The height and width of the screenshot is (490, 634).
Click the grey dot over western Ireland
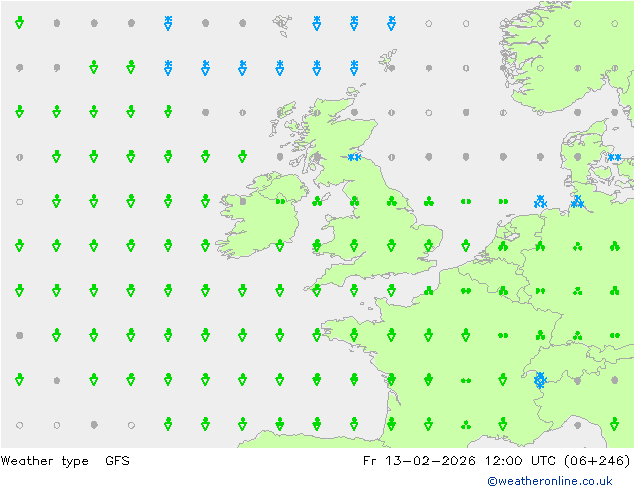coord(243,201)
